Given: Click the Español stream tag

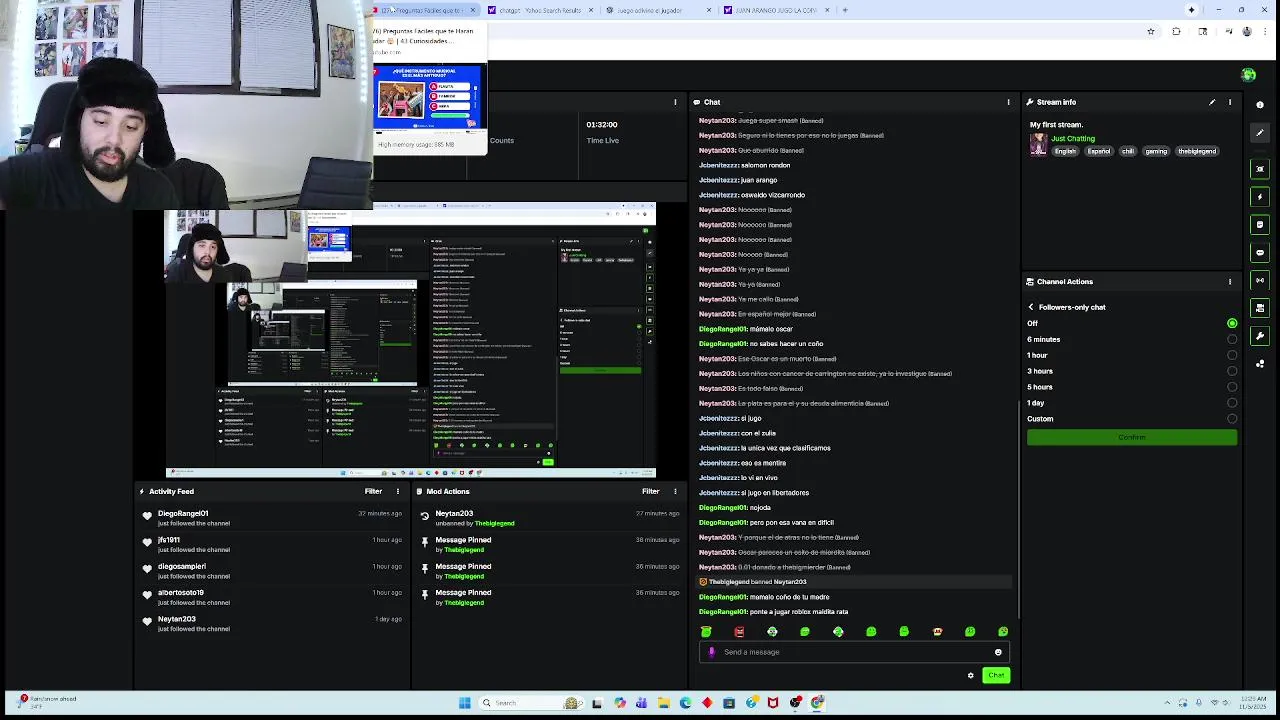Looking at the screenshot, I should point(1099,151).
